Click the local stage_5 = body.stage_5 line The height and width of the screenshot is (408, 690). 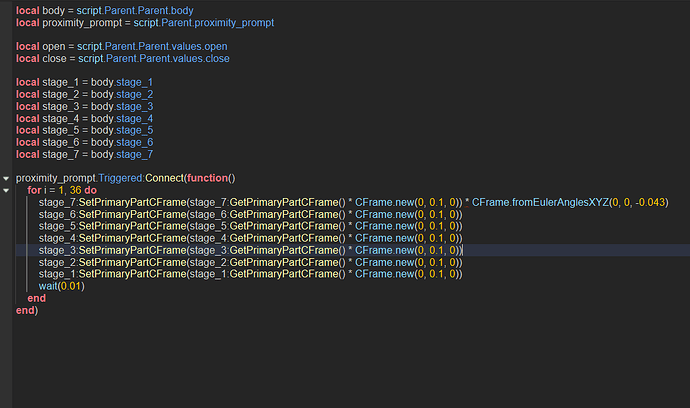pyautogui.click(x=84, y=130)
